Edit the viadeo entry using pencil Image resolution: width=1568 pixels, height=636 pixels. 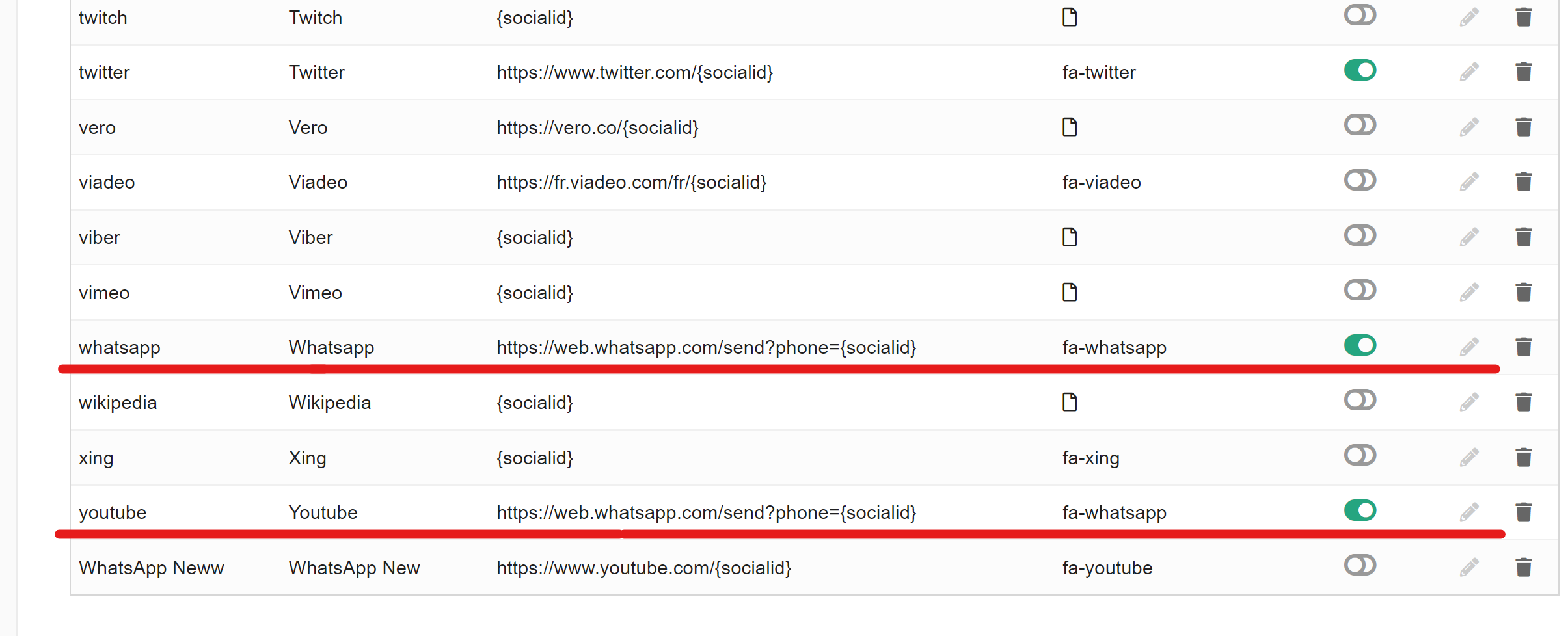1468,181
